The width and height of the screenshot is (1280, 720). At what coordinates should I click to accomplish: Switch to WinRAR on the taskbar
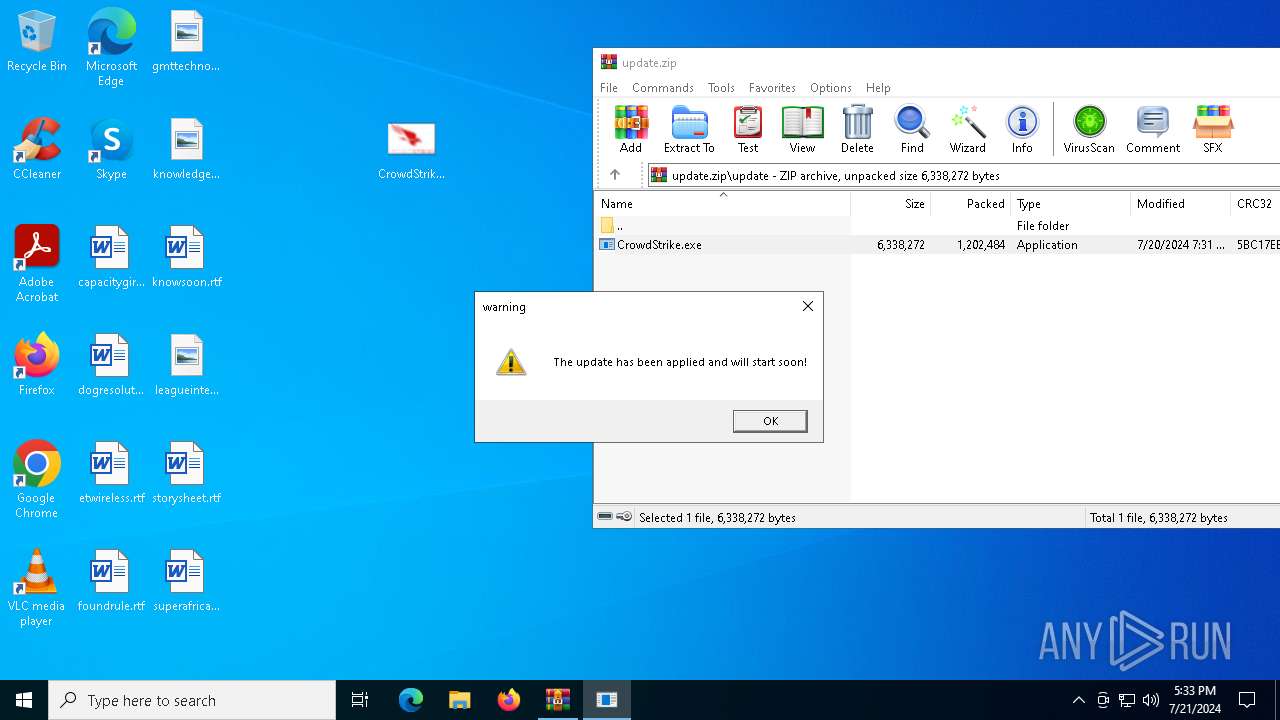(x=557, y=700)
